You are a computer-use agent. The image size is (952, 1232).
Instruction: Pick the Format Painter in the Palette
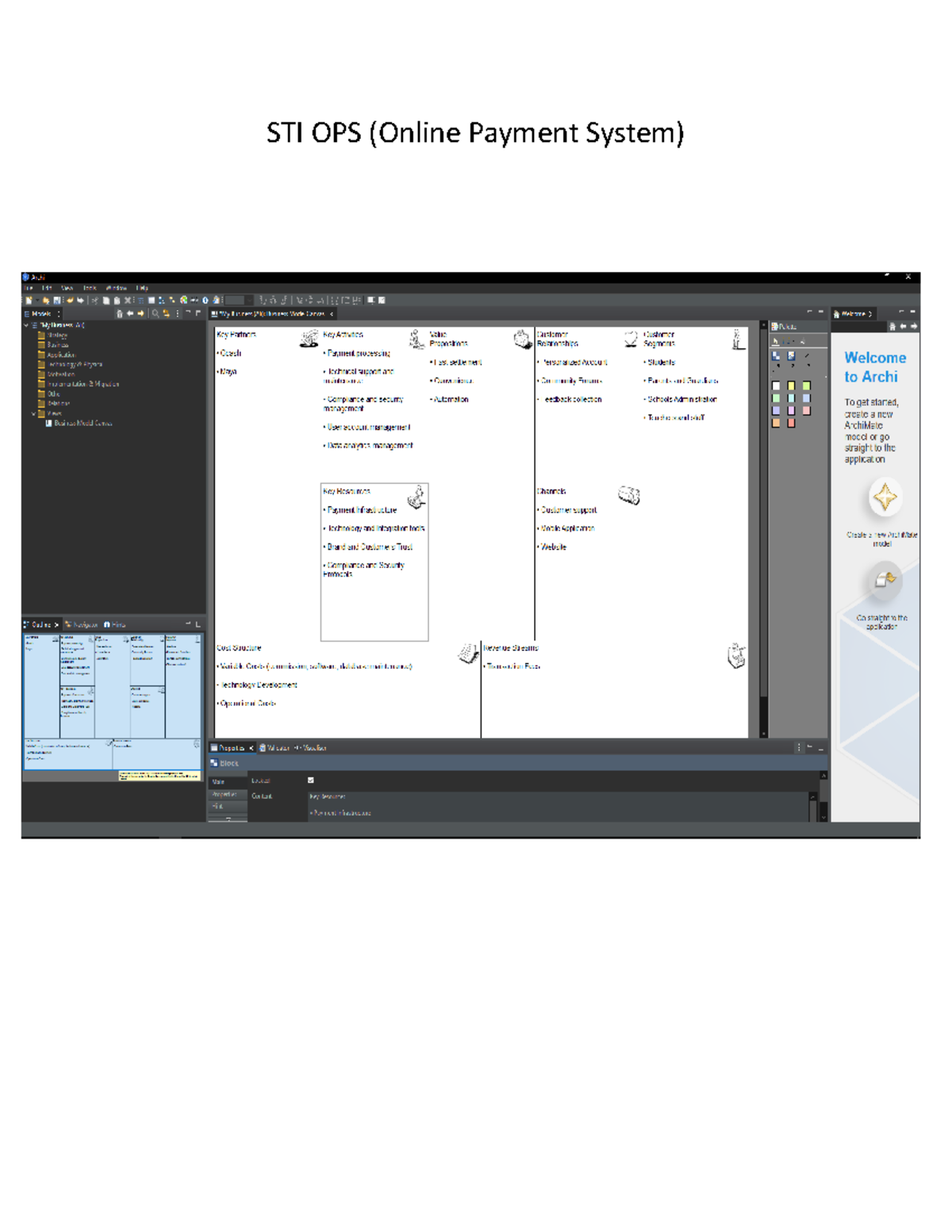tap(803, 341)
